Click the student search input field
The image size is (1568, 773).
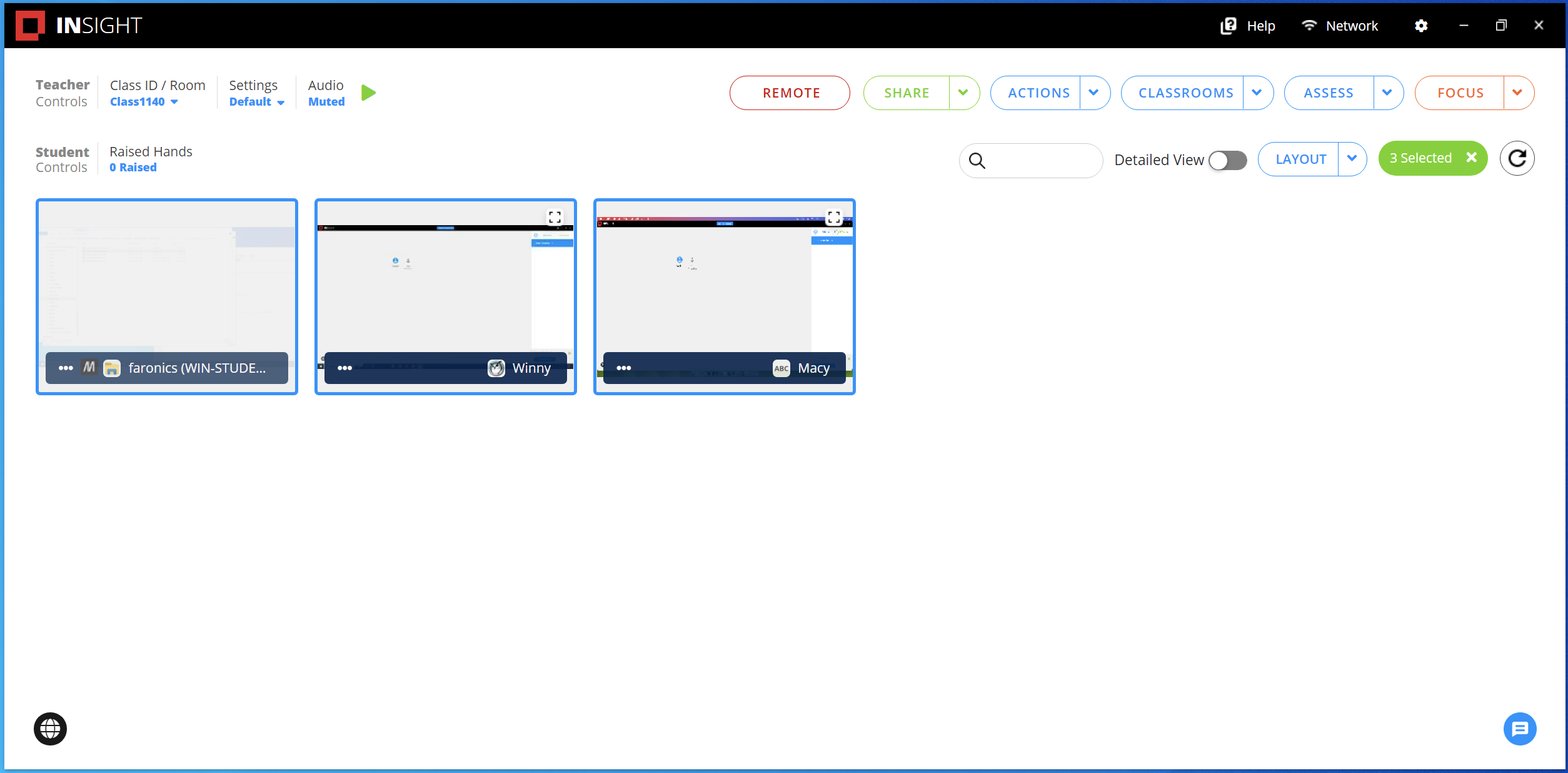(x=1041, y=161)
